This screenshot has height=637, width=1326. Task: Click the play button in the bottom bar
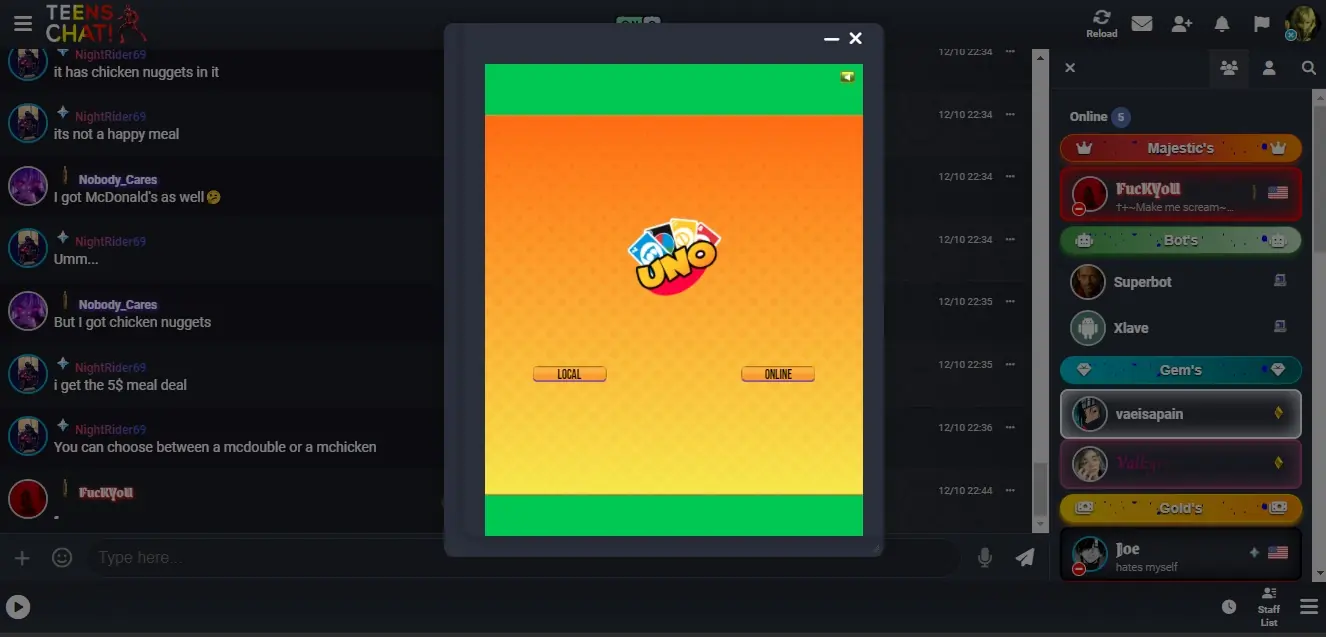tap(18, 607)
